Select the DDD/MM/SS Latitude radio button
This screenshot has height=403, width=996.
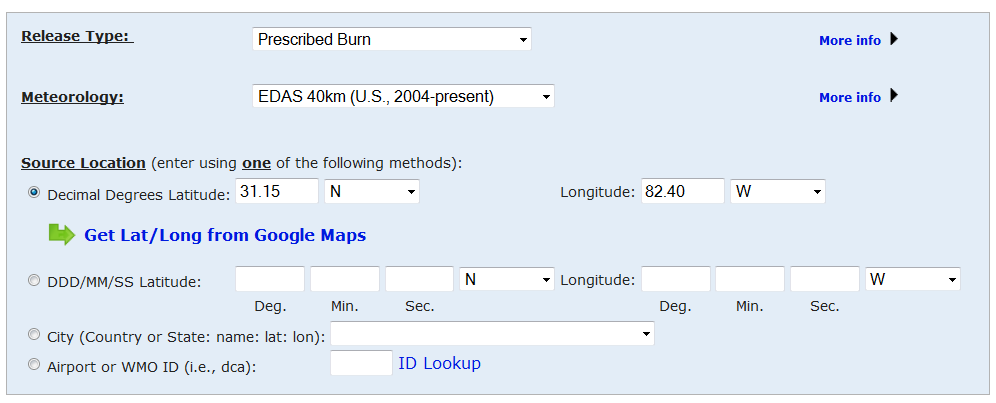pos(34,281)
